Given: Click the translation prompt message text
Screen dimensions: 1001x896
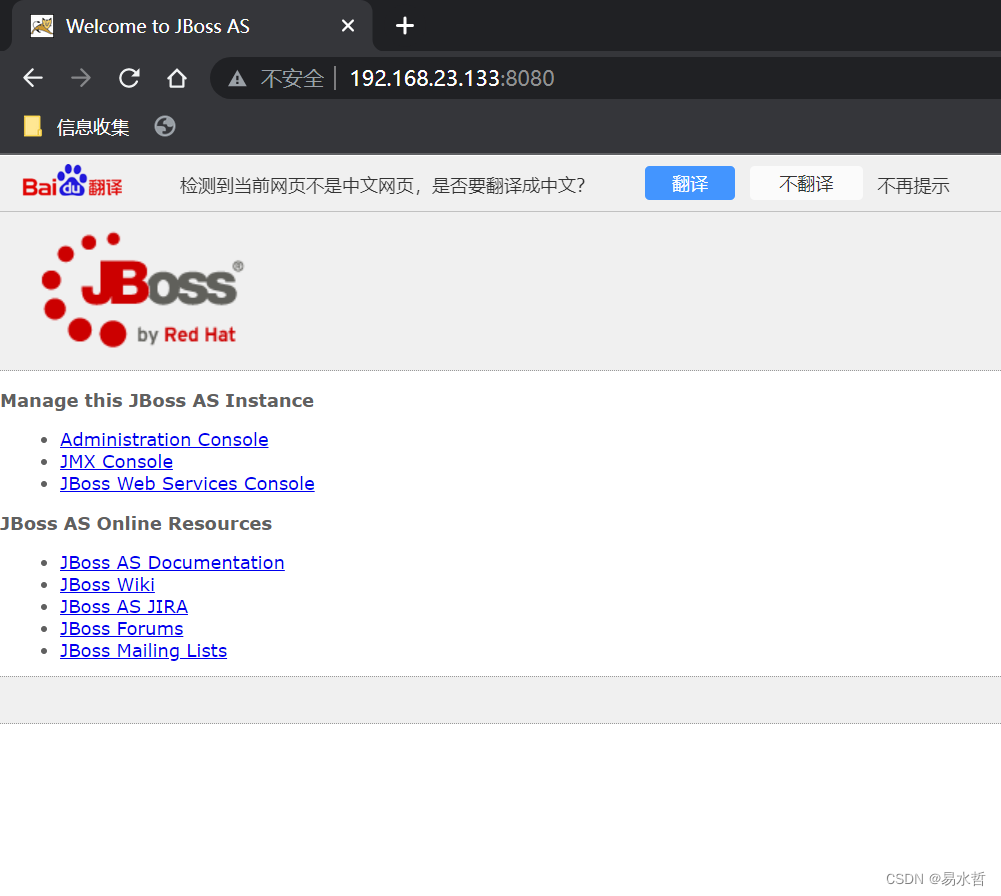Looking at the screenshot, I should [x=382, y=186].
